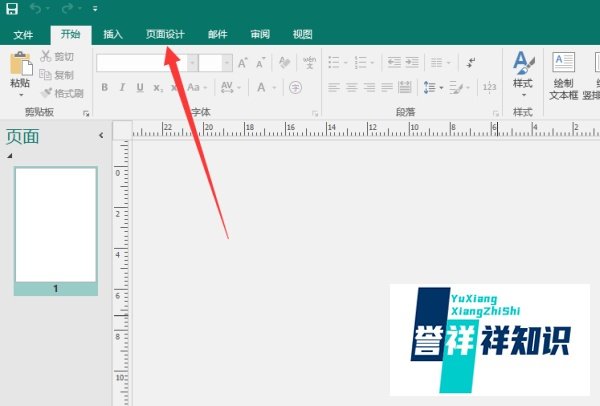
Task: Click the 绘制文本框 button
Action: coord(564,76)
